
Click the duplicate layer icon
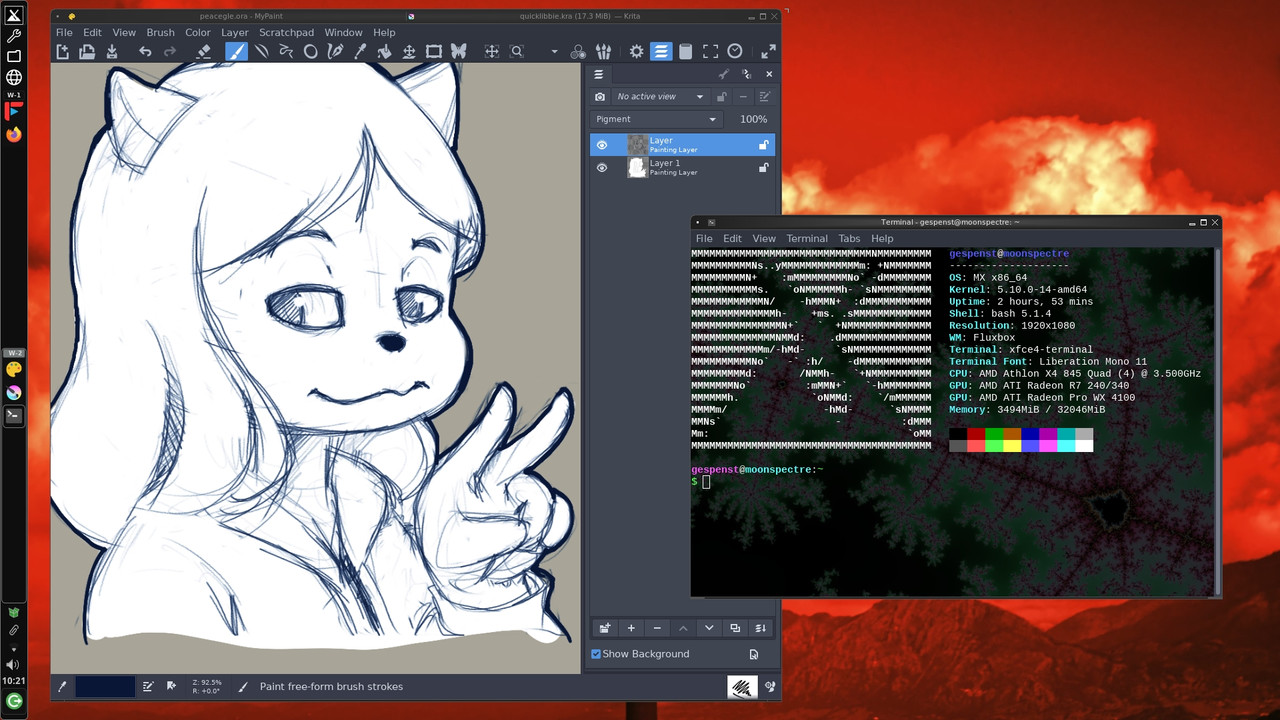(735, 628)
